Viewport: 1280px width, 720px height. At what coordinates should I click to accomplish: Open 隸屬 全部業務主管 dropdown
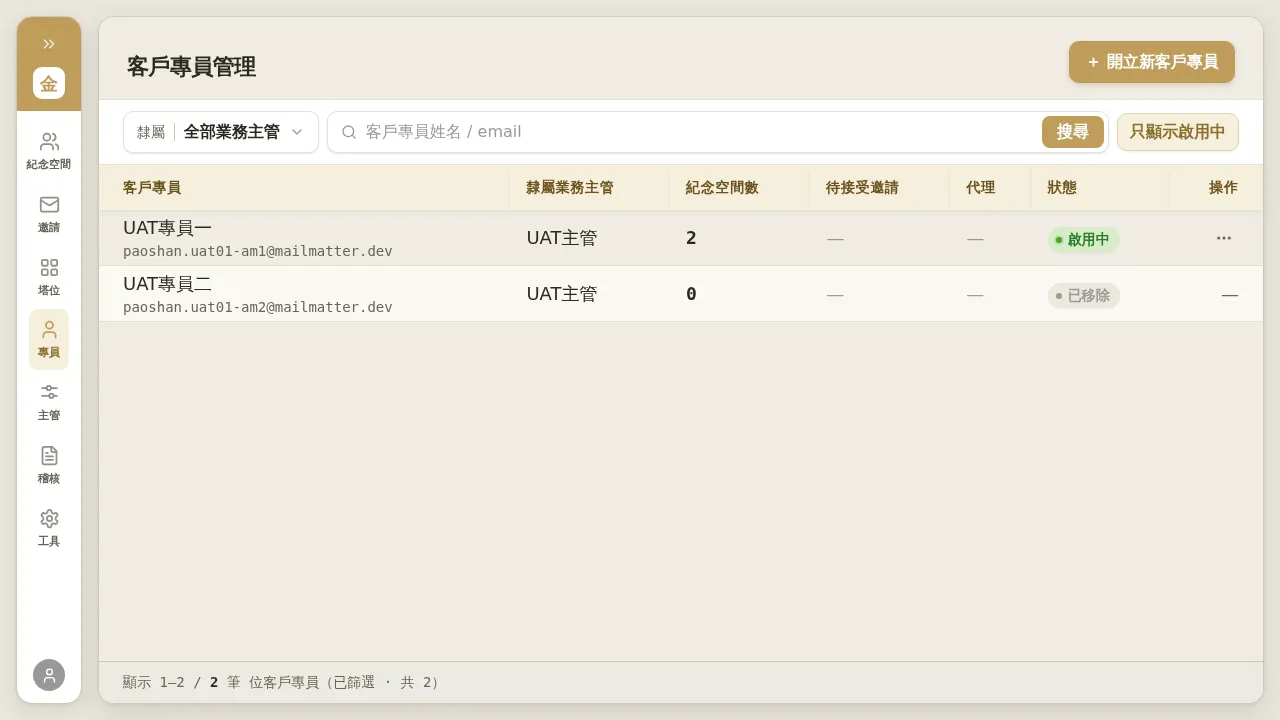(221, 132)
